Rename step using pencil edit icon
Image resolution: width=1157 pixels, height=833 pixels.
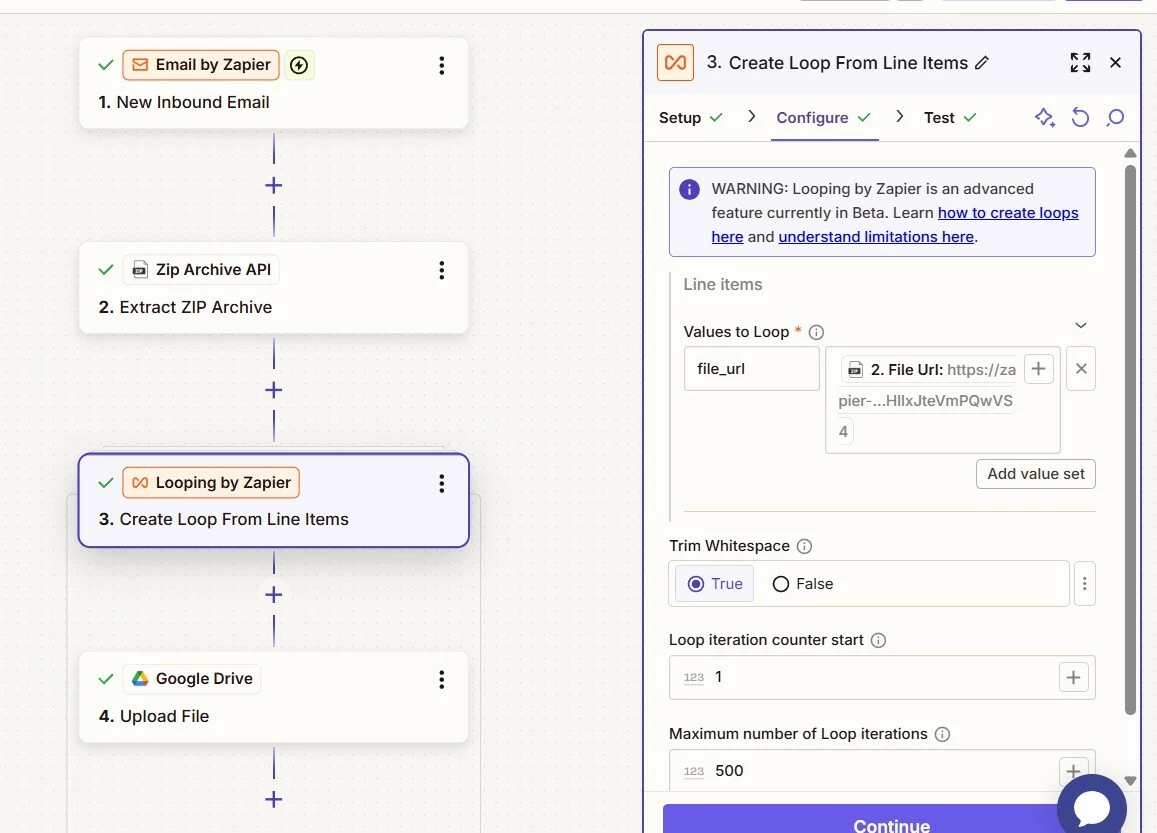981,63
